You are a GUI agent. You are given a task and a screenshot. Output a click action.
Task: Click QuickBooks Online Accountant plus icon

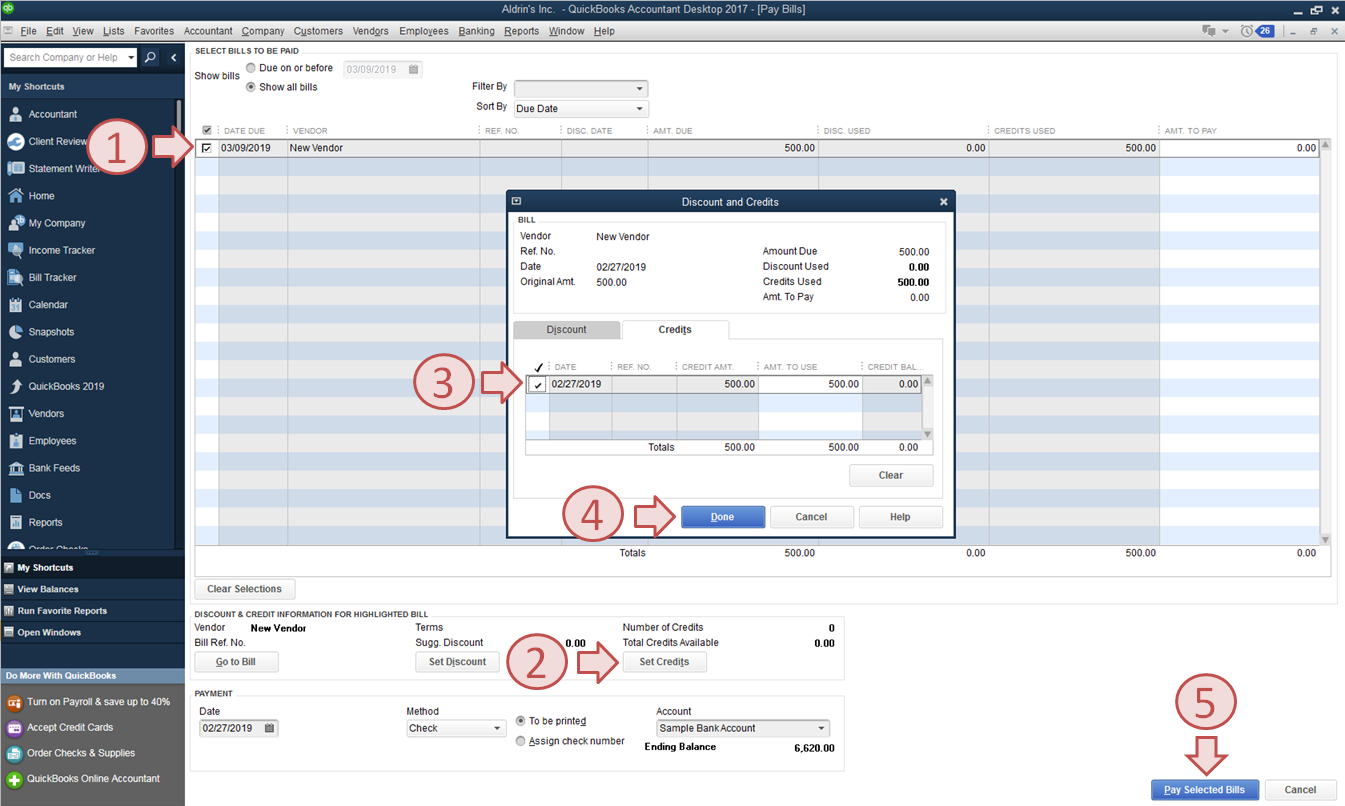(15, 779)
